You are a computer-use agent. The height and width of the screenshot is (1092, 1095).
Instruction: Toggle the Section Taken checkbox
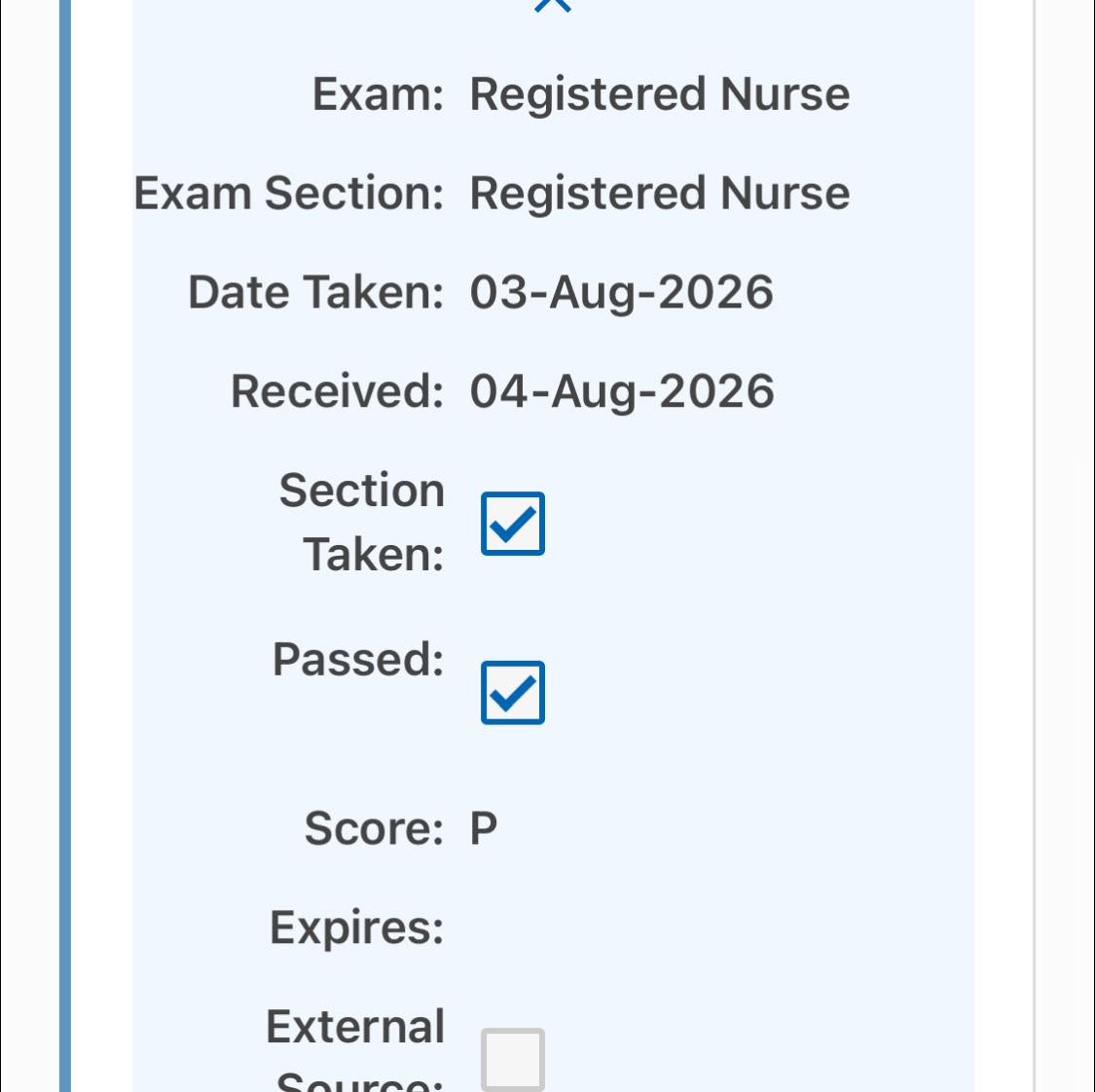click(x=513, y=524)
